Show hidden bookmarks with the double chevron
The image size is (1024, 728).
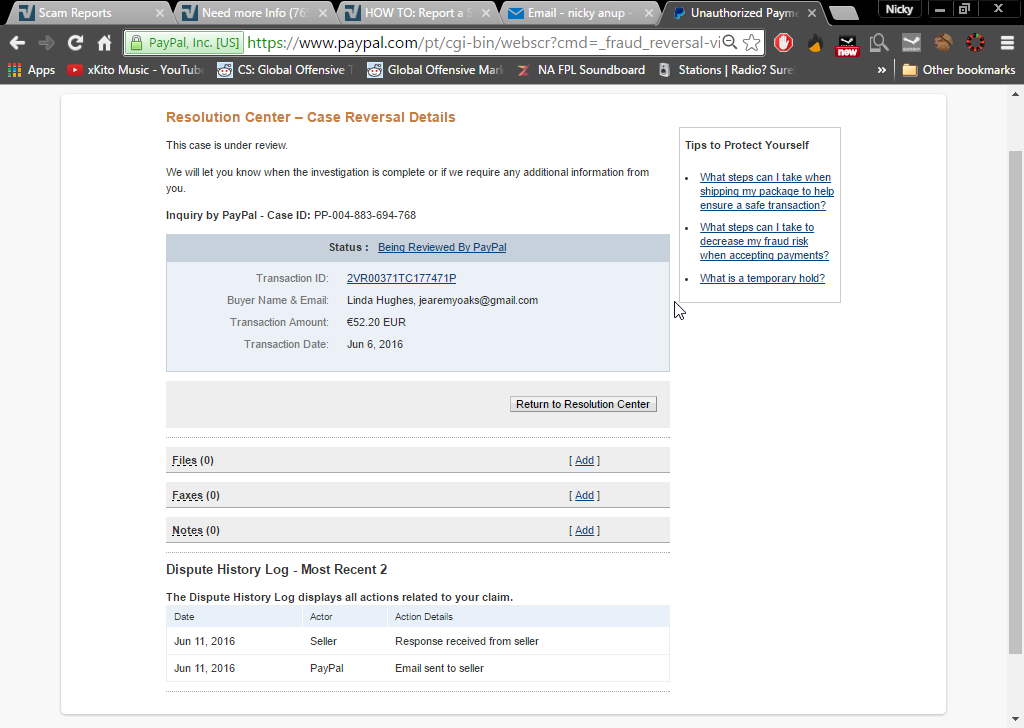[881, 70]
